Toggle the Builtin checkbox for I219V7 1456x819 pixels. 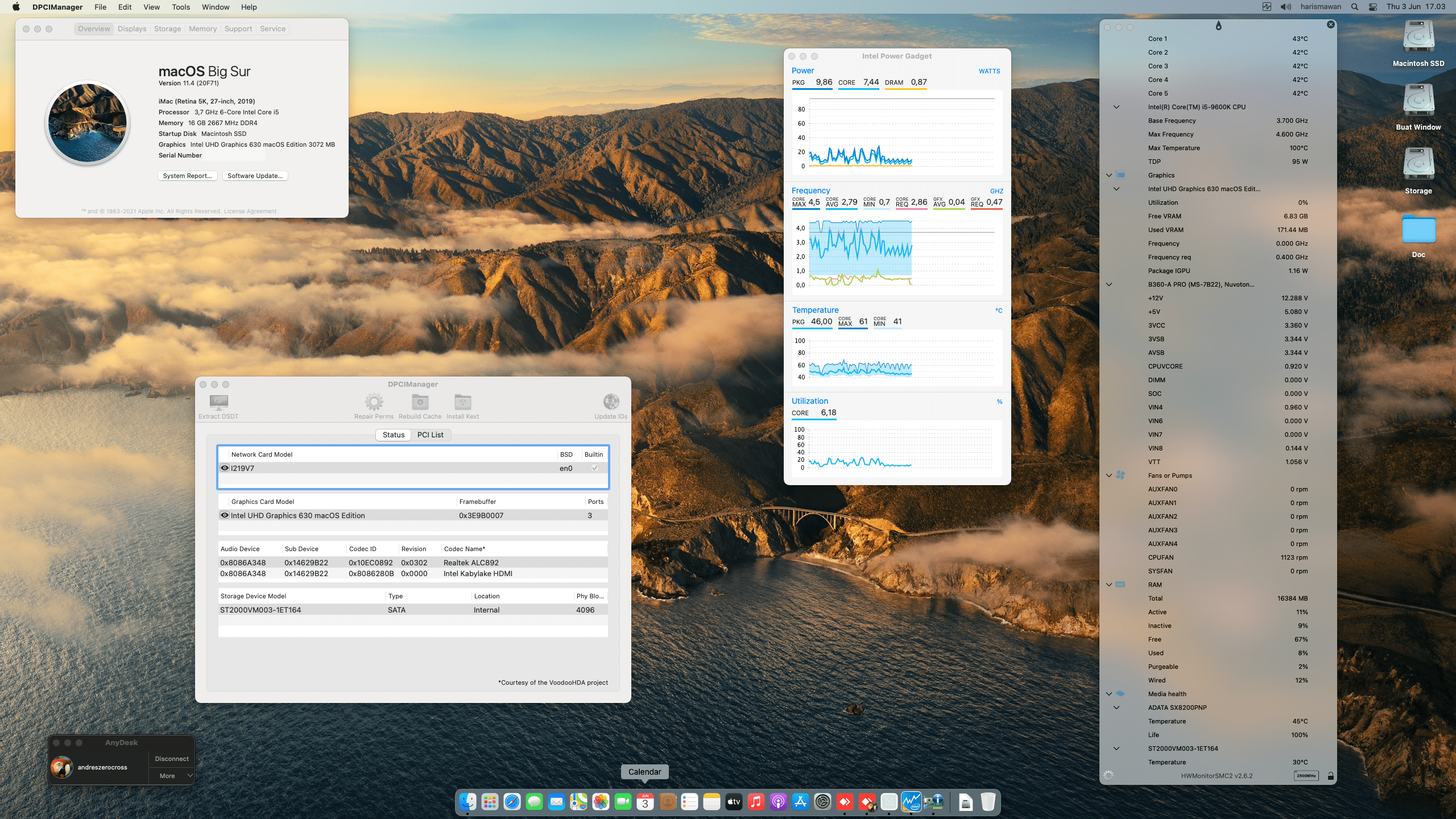pyautogui.click(x=595, y=468)
